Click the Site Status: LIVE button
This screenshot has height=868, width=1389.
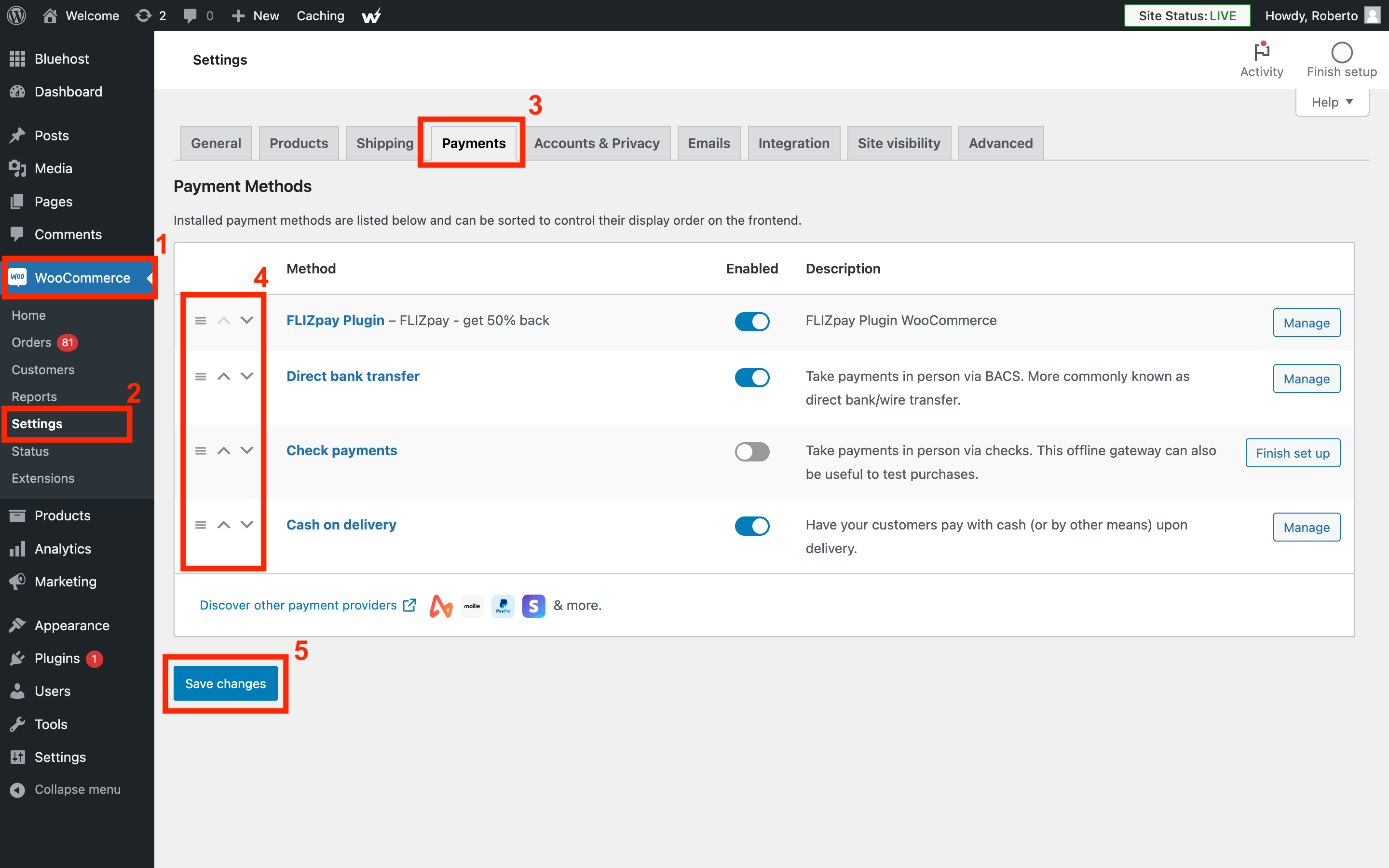pyautogui.click(x=1187, y=15)
